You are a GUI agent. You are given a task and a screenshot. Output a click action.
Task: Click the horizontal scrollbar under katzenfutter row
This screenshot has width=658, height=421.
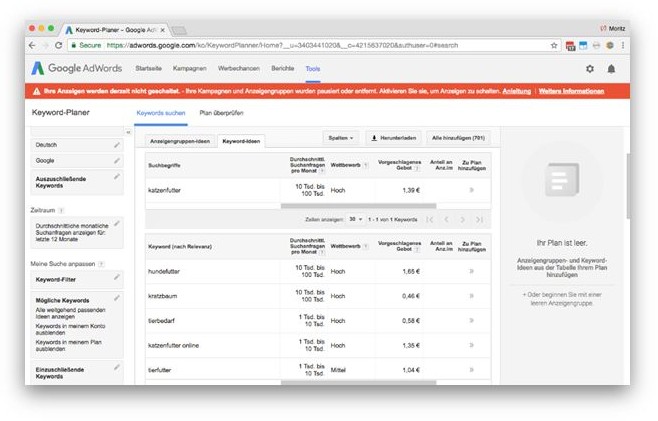(350, 205)
